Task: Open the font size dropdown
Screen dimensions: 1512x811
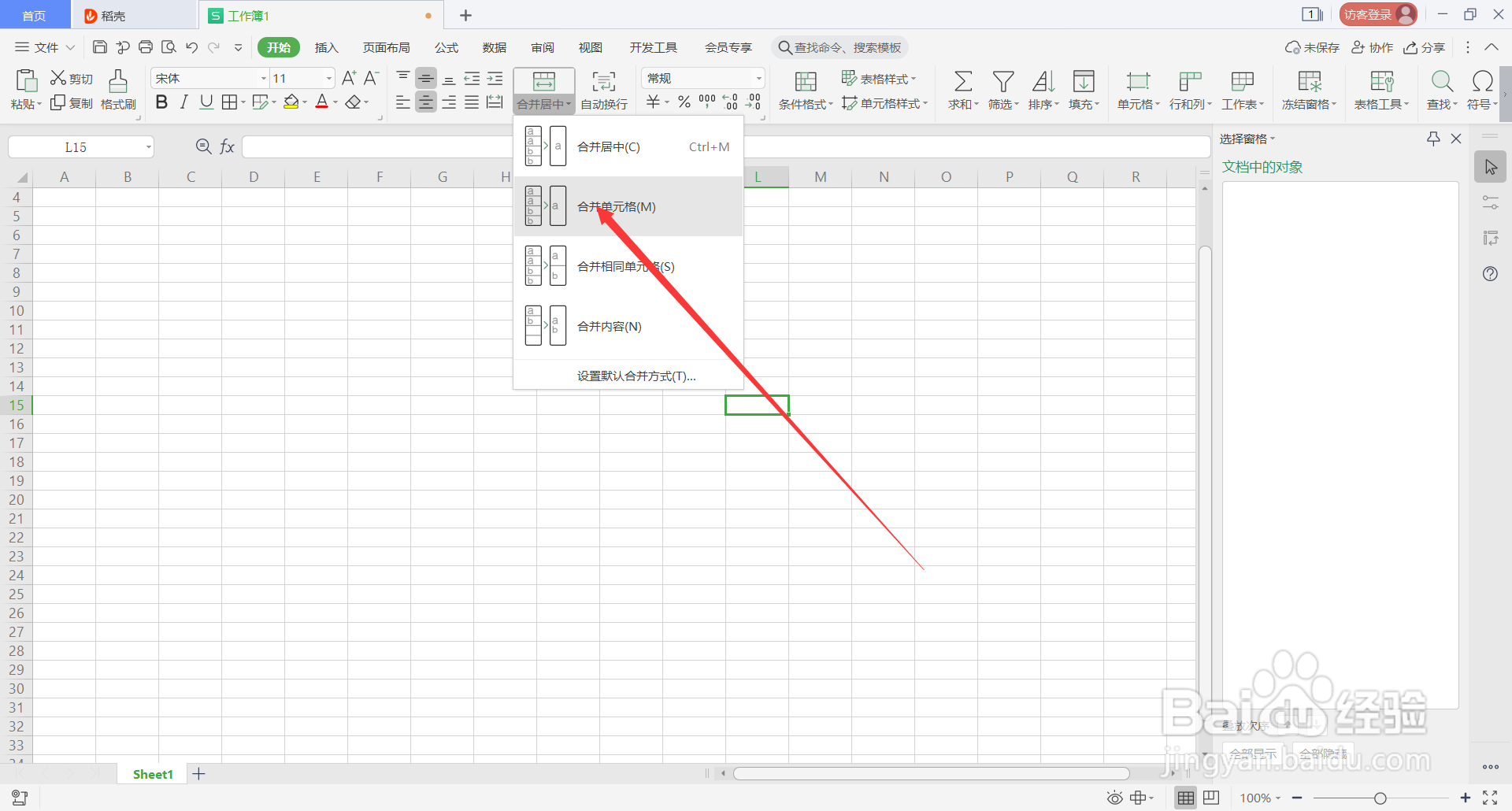Action: coord(328,77)
